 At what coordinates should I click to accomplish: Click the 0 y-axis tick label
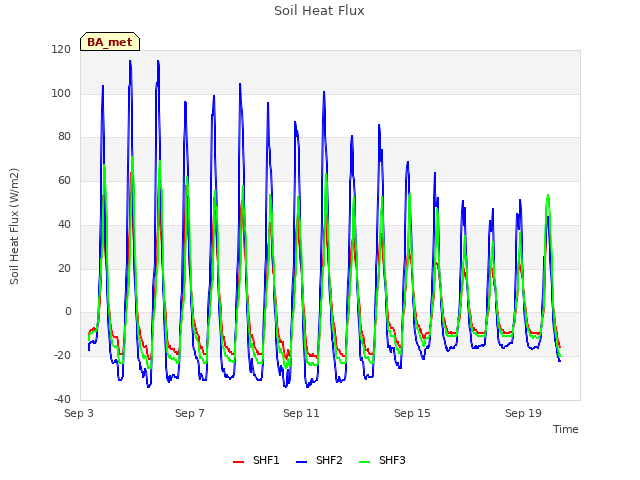pos(68,312)
